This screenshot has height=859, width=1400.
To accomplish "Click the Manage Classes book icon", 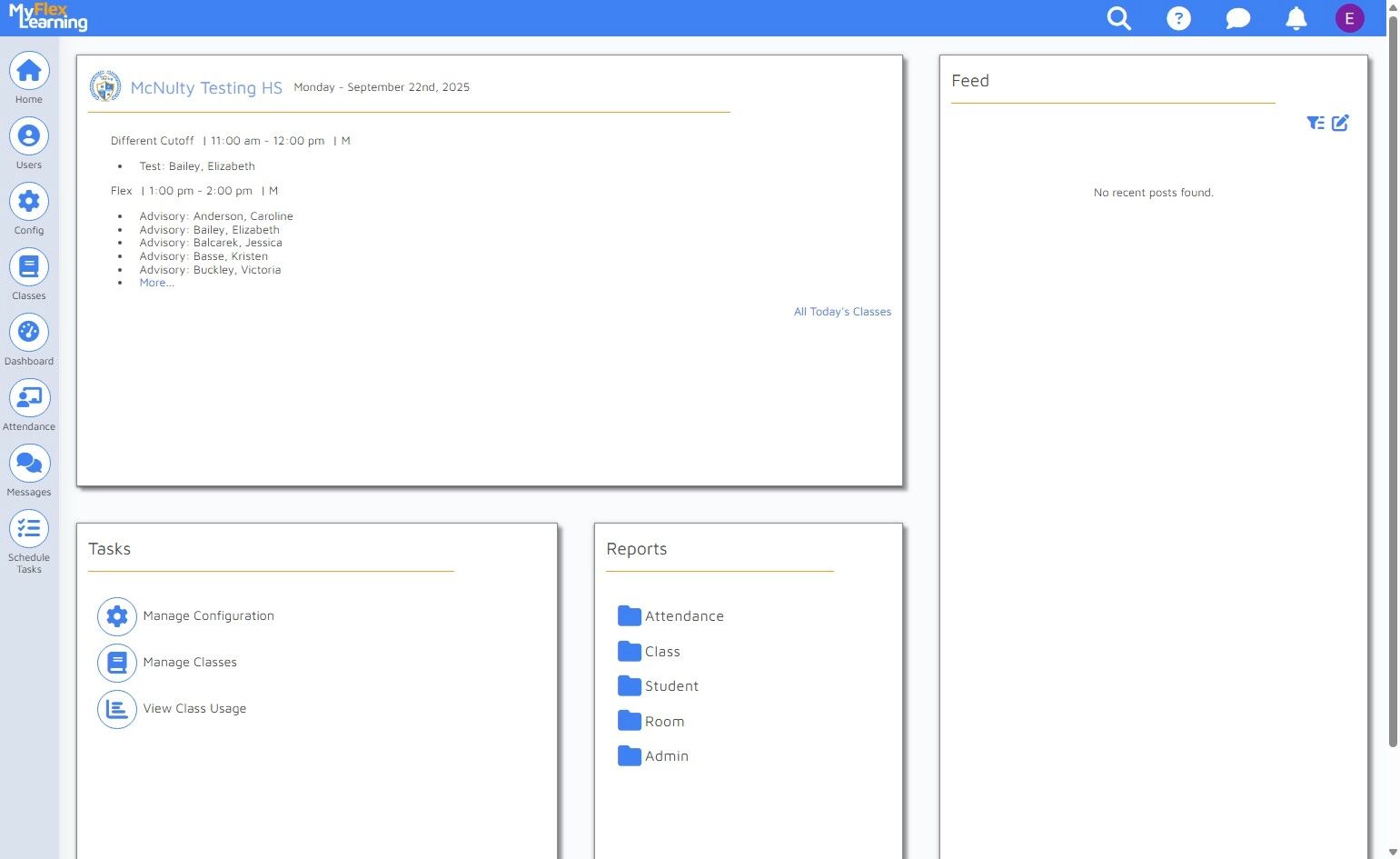I will coord(117,663).
